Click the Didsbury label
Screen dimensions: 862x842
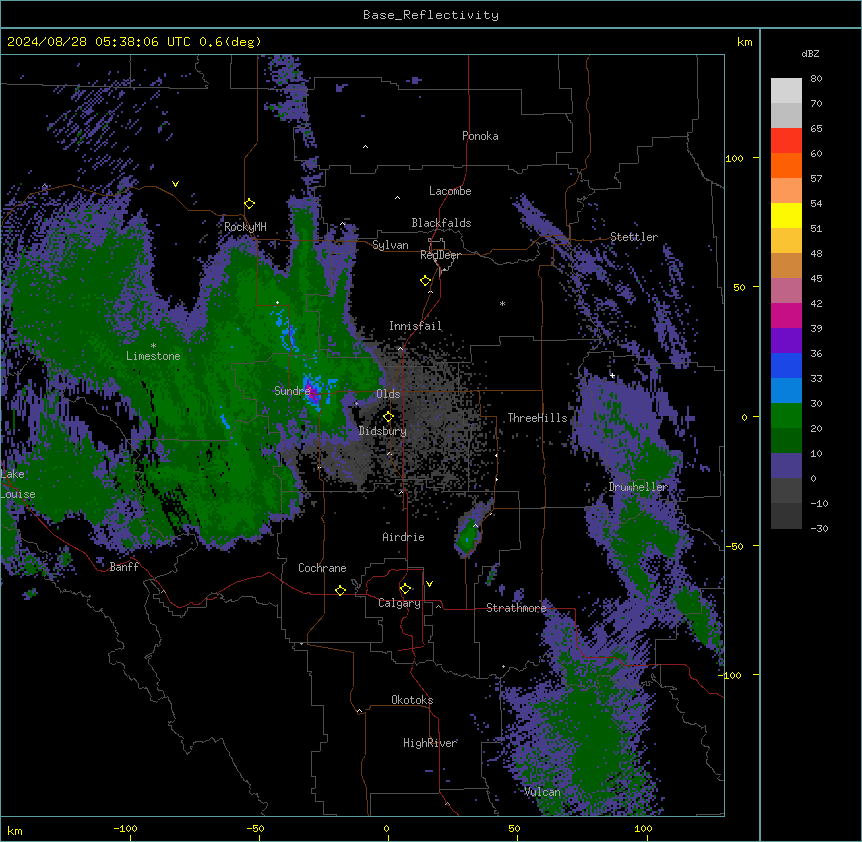coord(383,431)
